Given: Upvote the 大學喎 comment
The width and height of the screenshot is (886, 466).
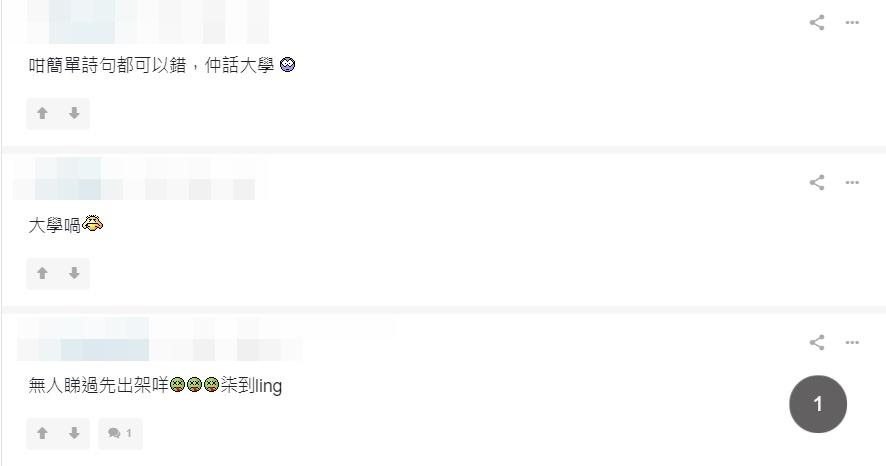Looking at the screenshot, I should (42, 273).
